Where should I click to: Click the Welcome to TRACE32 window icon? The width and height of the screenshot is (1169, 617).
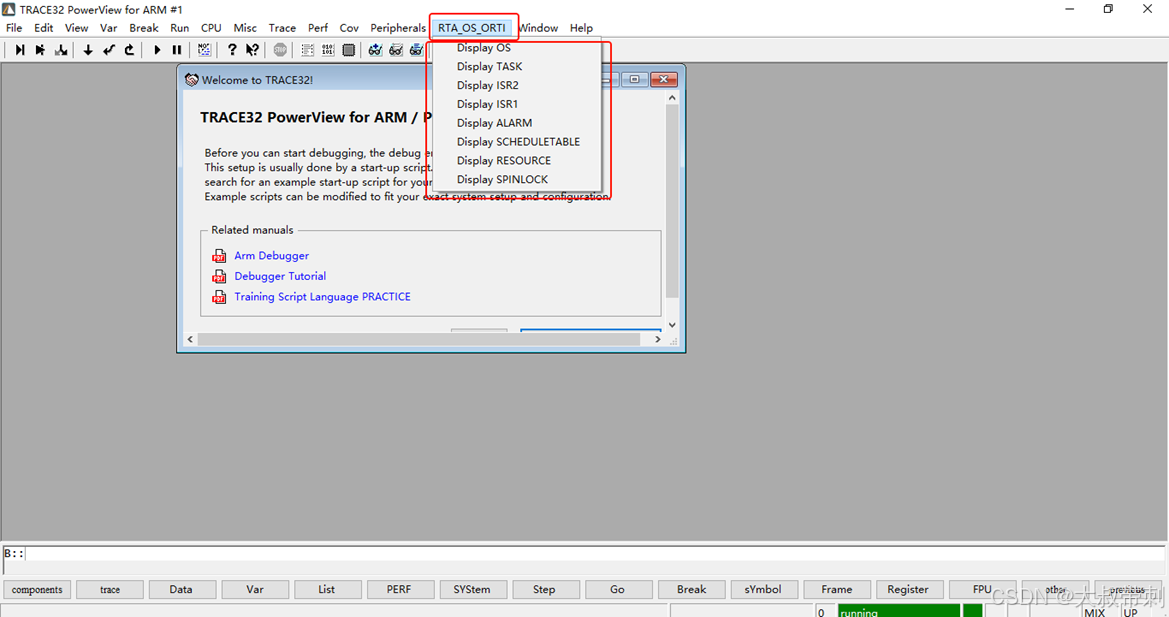coord(192,80)
